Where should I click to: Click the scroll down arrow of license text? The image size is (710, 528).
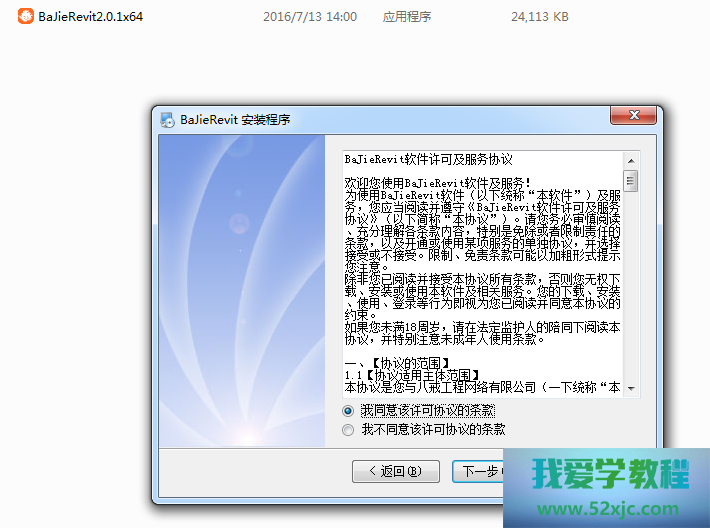(630, 387)
